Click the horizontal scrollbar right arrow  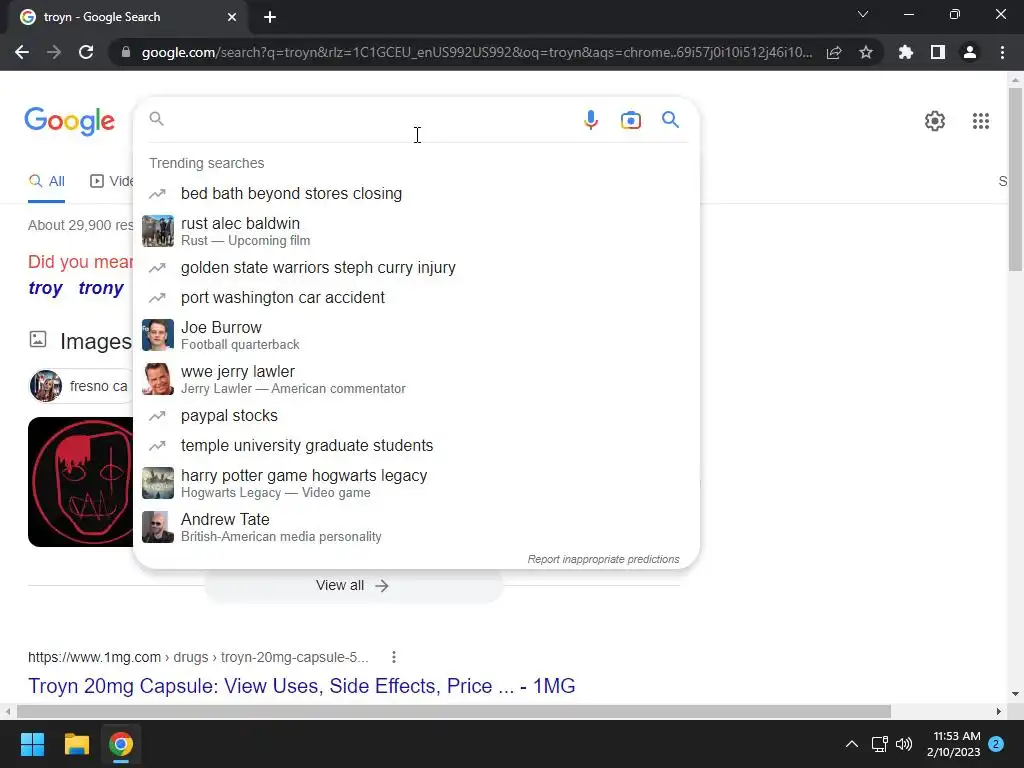(999, 711)
